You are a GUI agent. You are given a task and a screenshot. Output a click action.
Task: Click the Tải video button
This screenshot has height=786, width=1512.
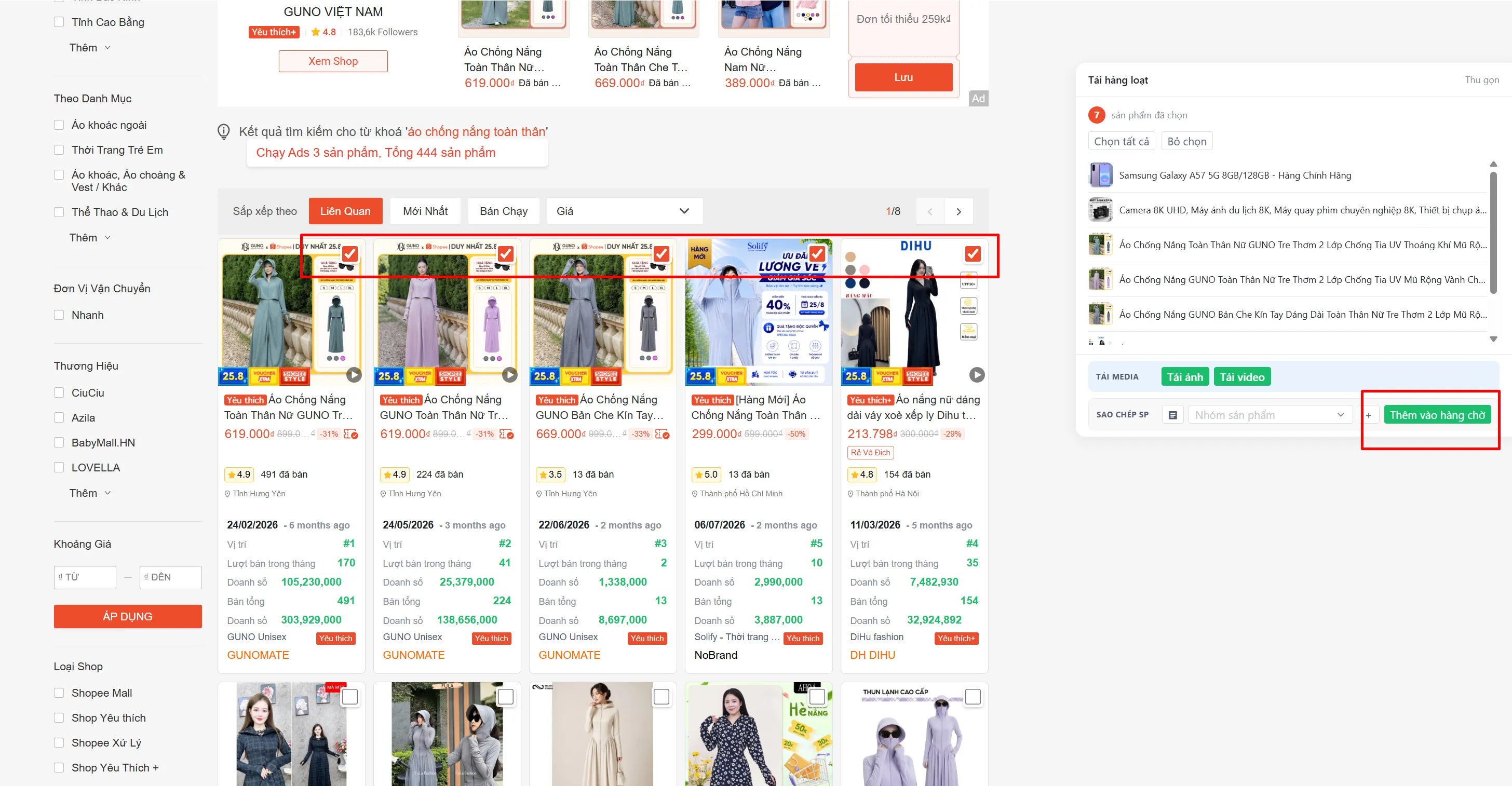click(1242, 377)
